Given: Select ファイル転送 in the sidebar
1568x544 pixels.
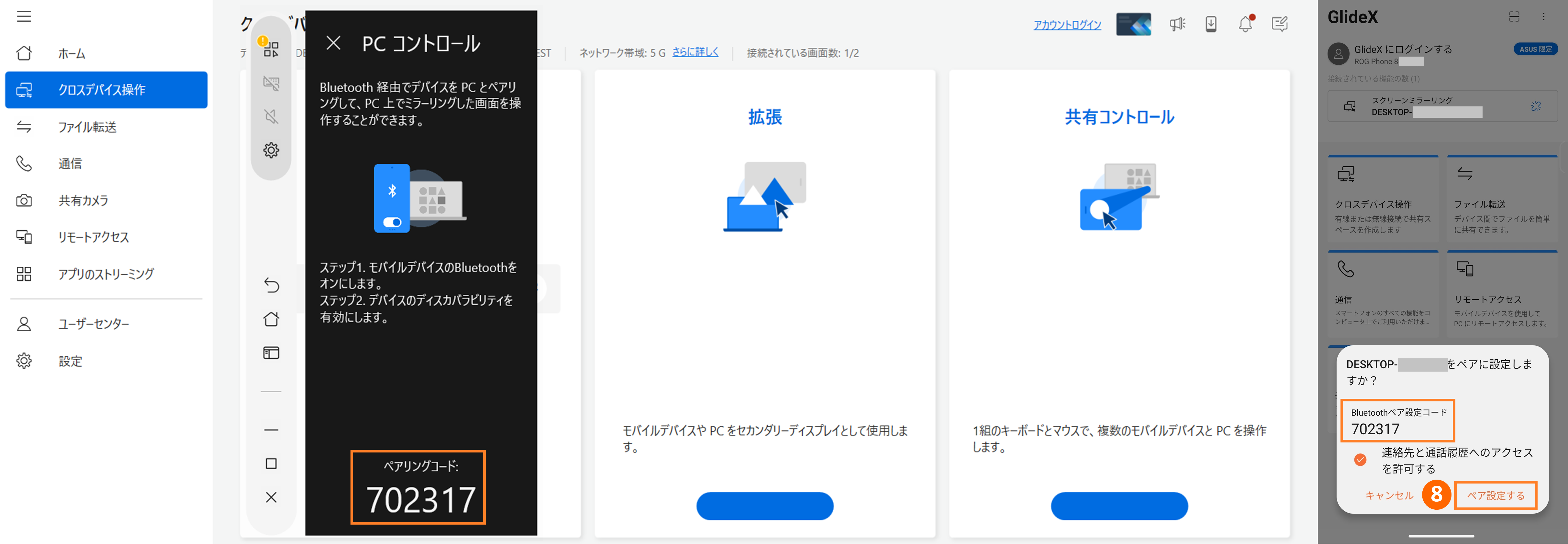Looking at the screenshot, I should (87, 126).
